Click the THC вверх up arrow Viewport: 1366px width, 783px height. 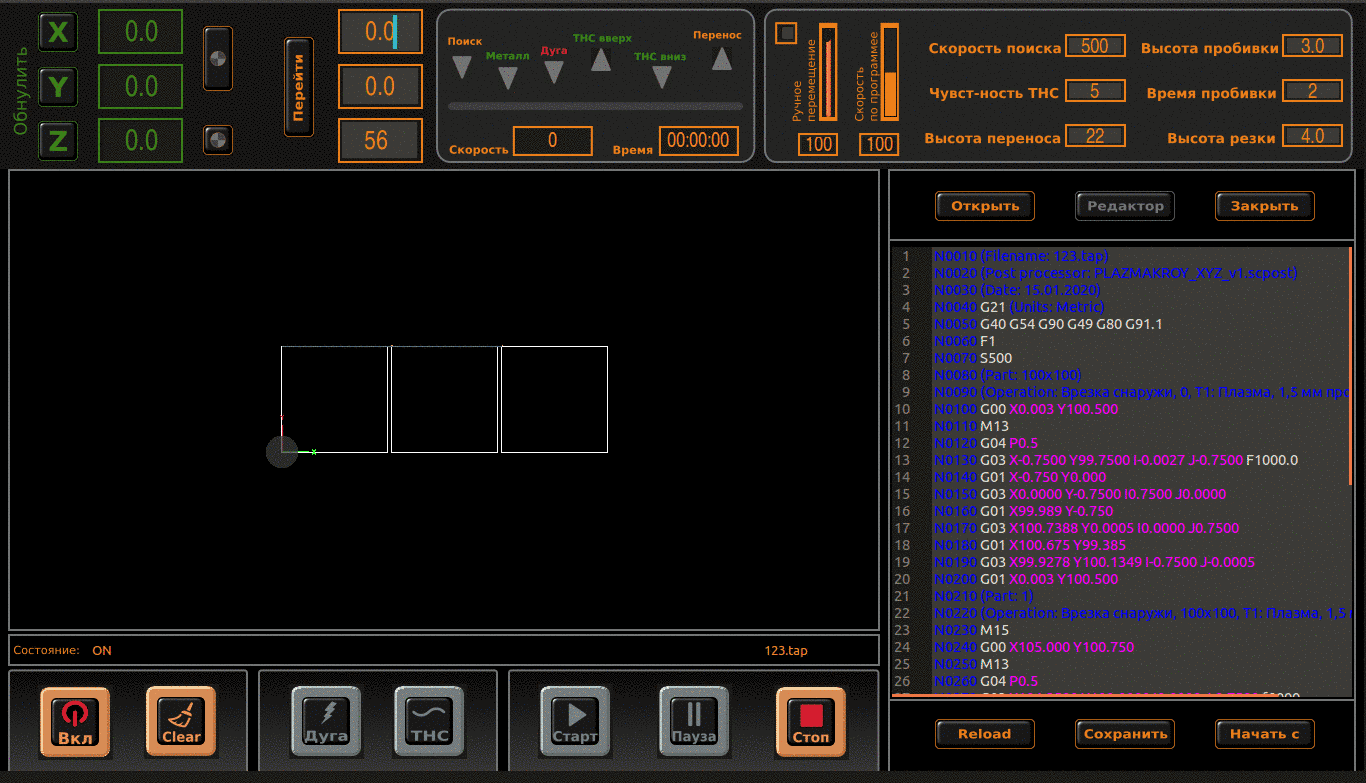[x=601, y=59]
